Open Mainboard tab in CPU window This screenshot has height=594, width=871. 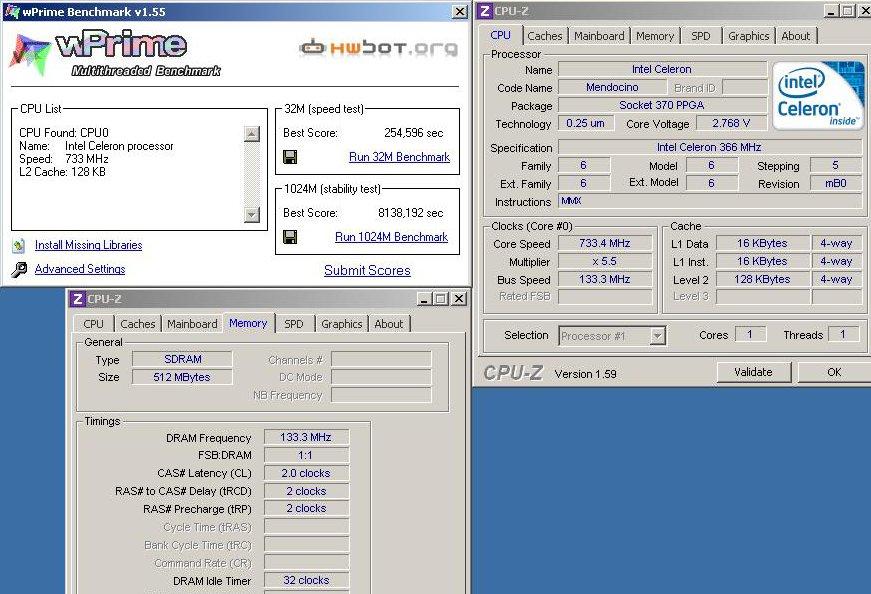click(x=599, y=36)
